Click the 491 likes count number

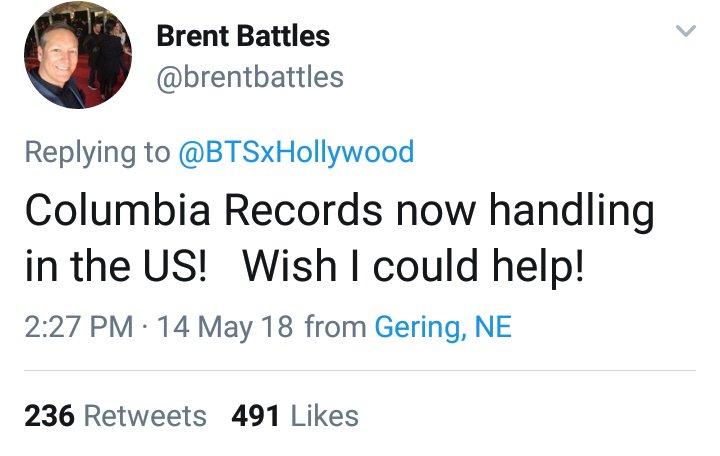(255, 415)
